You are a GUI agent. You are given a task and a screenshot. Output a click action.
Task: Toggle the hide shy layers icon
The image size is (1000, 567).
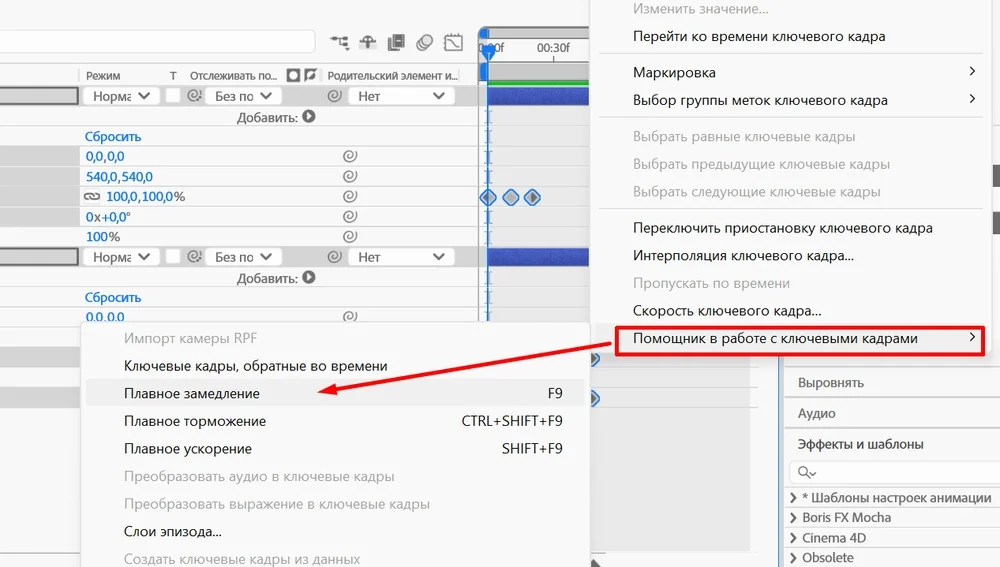click(x=368, y=43)
